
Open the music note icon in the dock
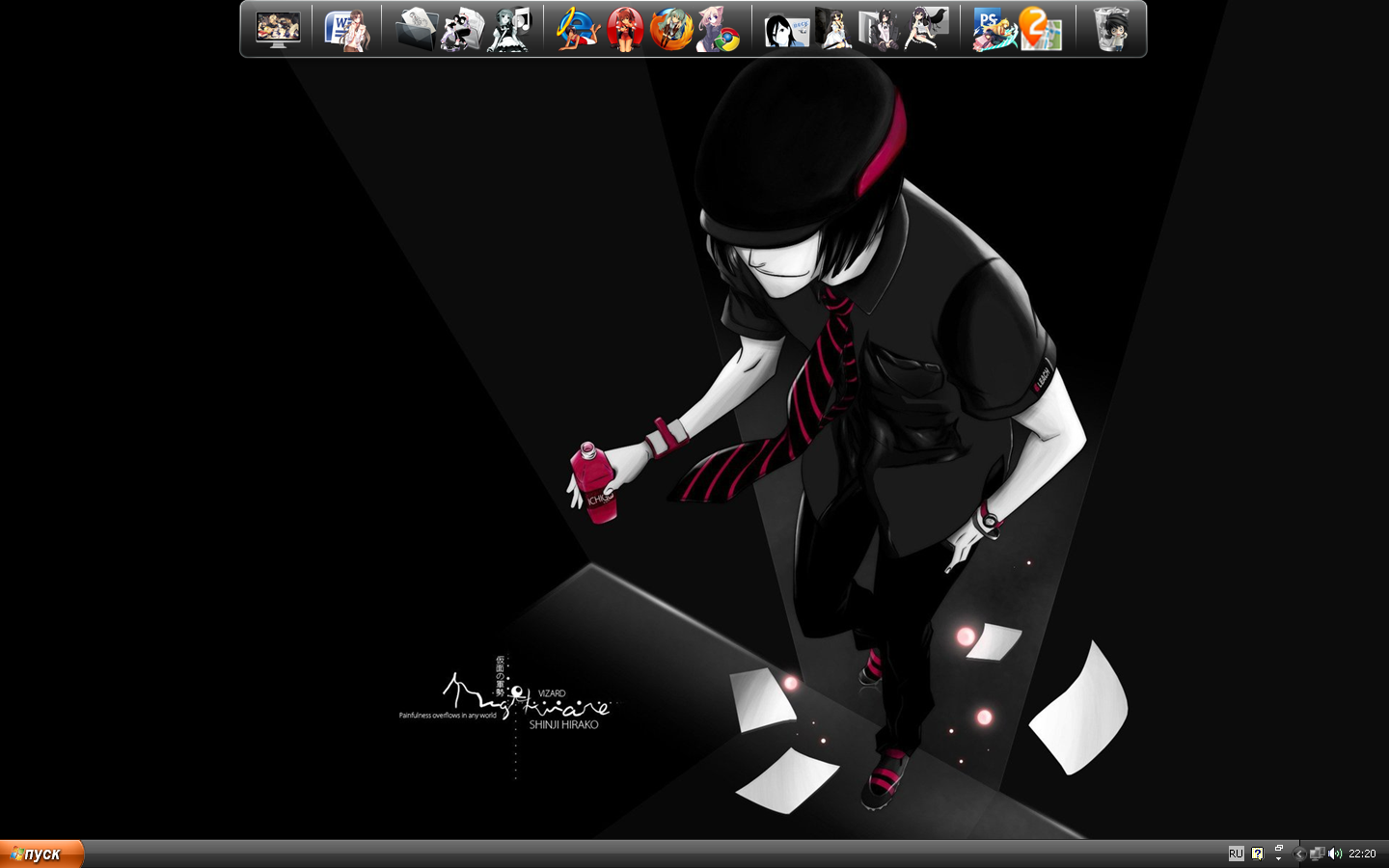(509, 29)
